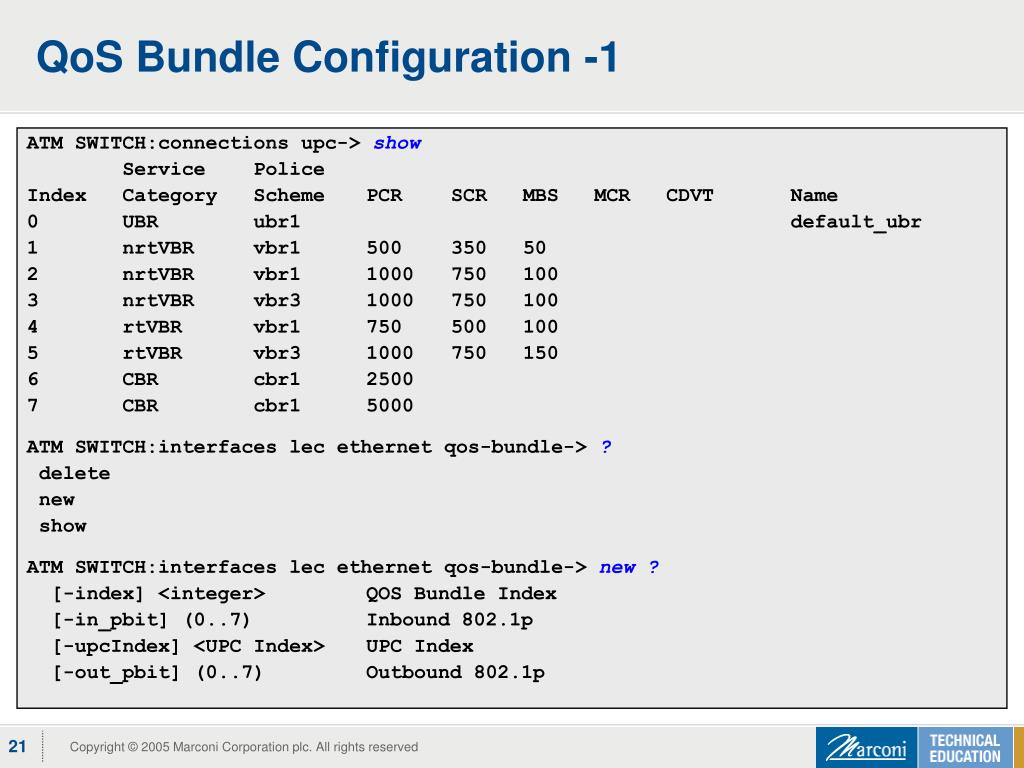
Task: Click the 'MBS' column header
Action: tap(540, 195)
